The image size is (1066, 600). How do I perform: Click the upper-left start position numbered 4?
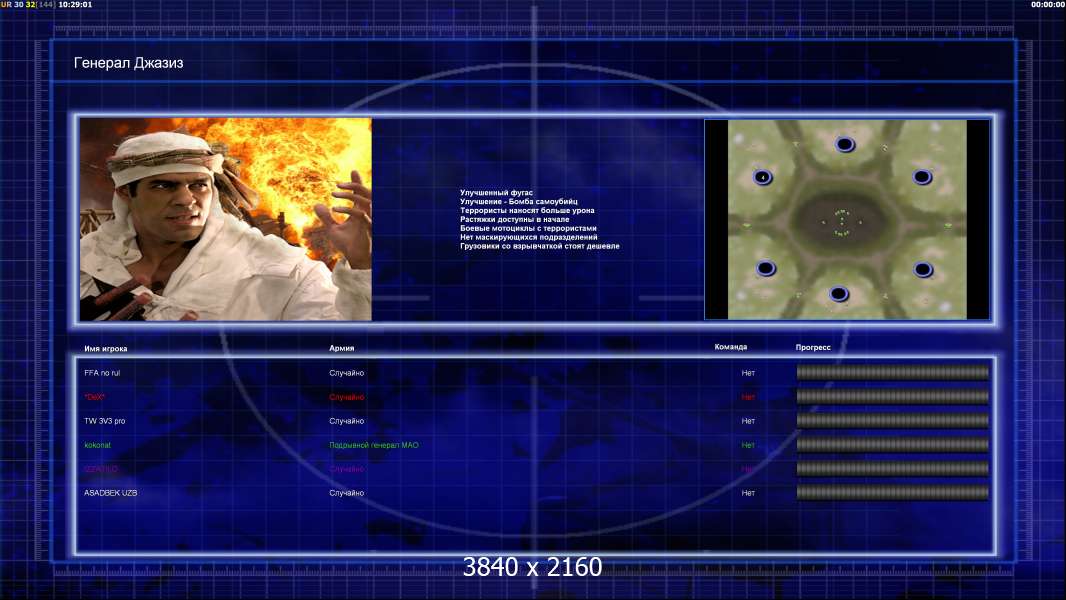(763, 177)
